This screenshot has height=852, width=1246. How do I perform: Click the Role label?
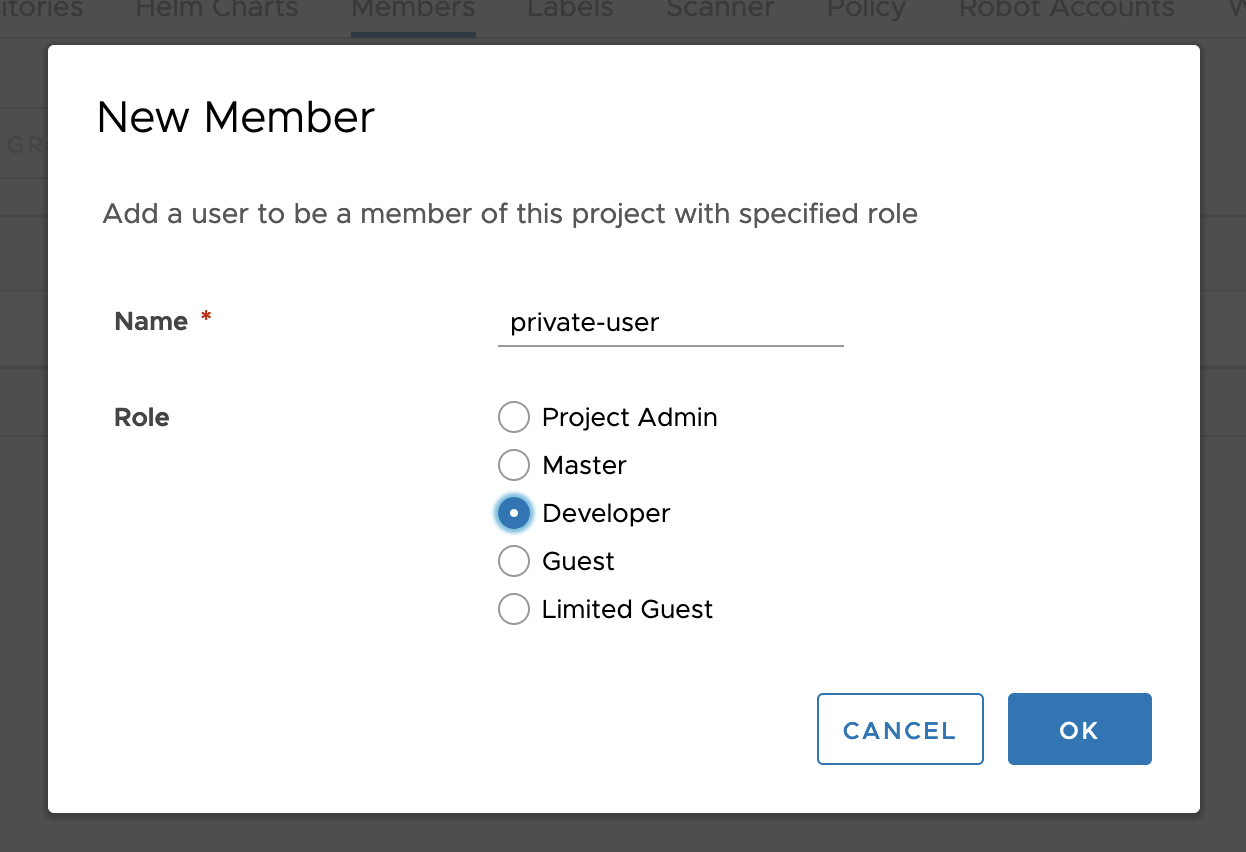click(141, 417)
